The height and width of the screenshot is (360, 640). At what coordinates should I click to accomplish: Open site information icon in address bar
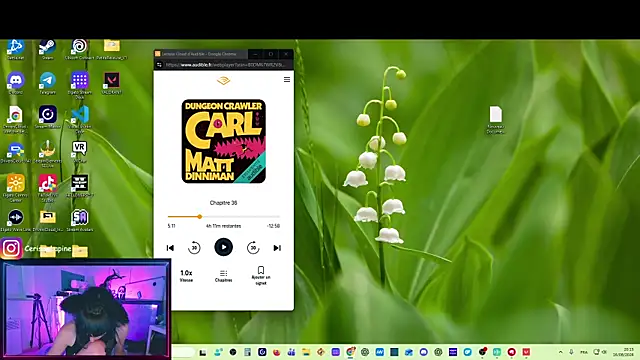coord(159,64)
